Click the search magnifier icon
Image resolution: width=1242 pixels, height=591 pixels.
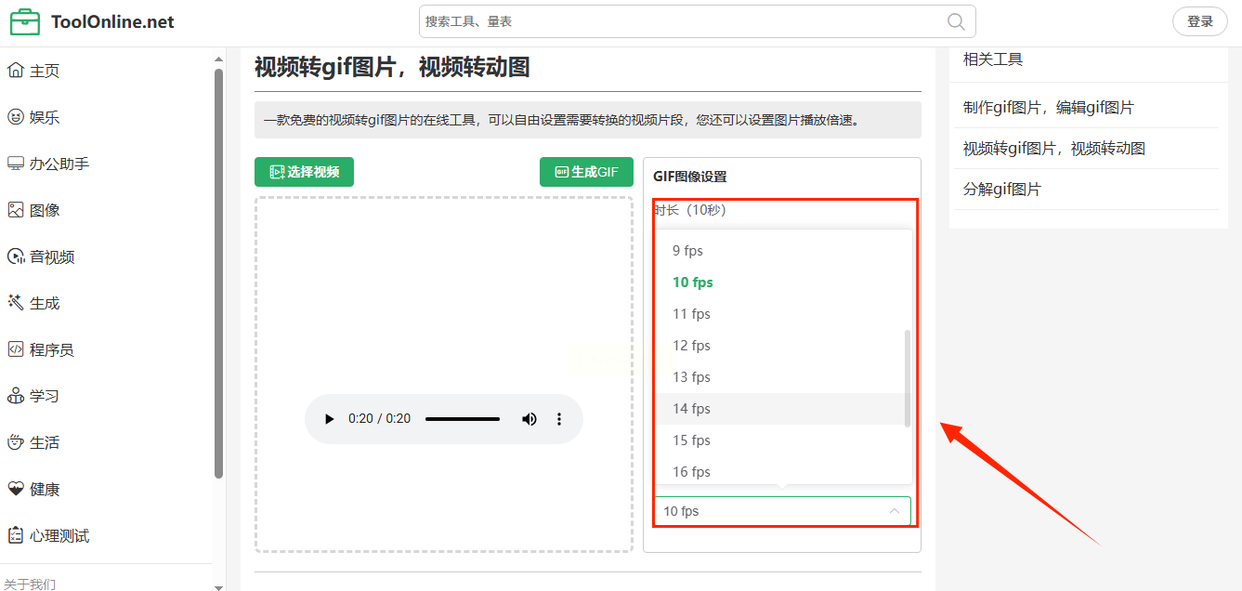click(x=956, y=22)
